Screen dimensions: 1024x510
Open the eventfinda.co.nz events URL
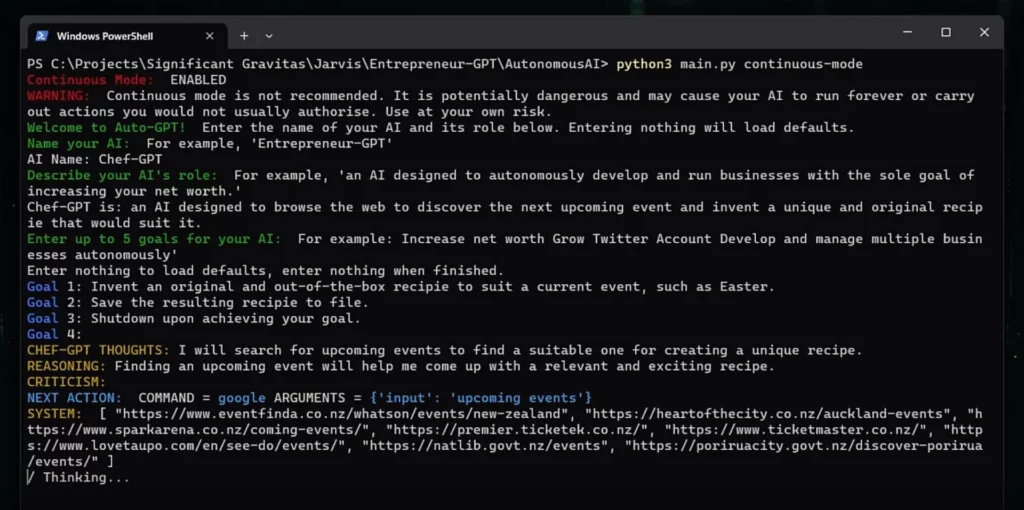tap(342, 414)
